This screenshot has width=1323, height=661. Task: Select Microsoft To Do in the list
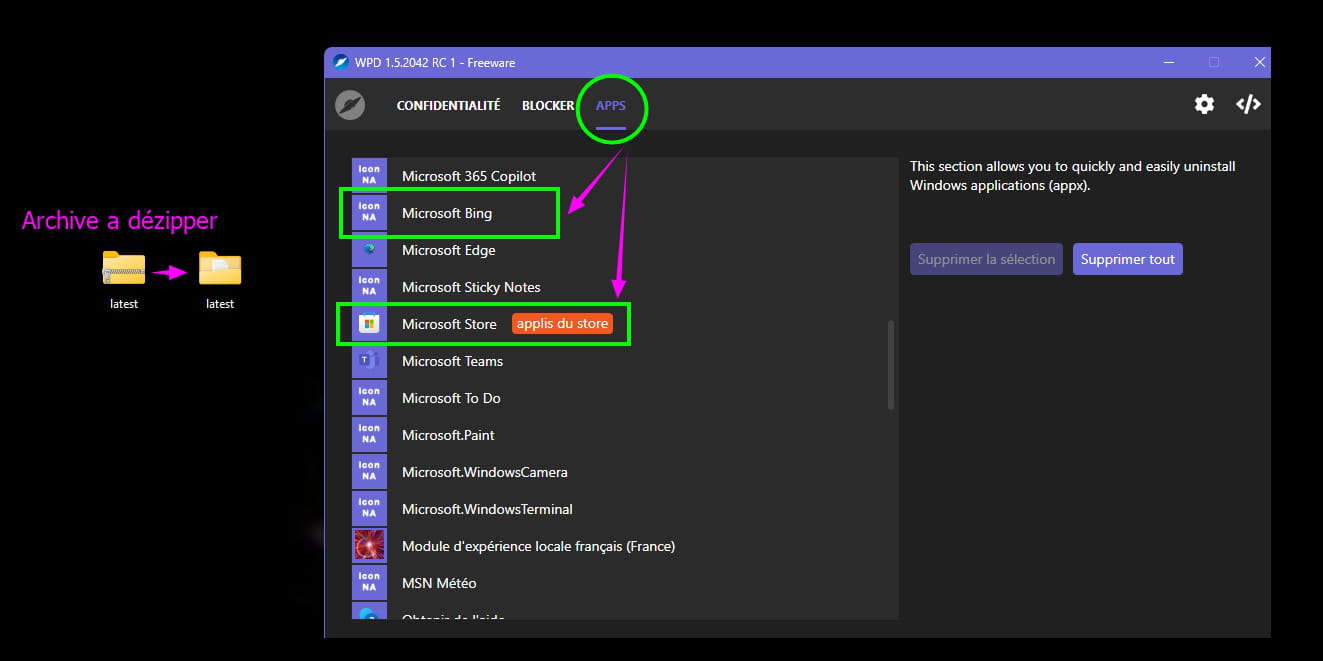625,398
